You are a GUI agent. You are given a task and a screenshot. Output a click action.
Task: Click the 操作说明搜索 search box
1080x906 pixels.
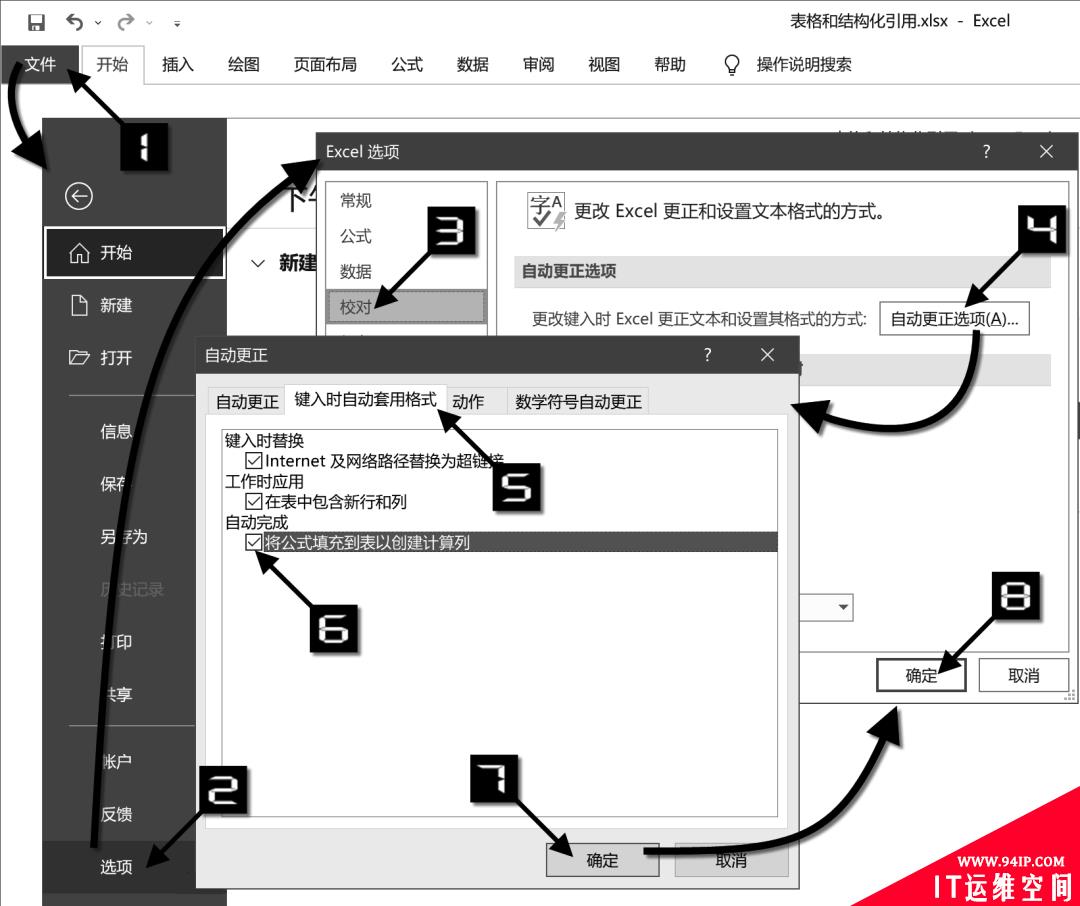coord(804,65)
